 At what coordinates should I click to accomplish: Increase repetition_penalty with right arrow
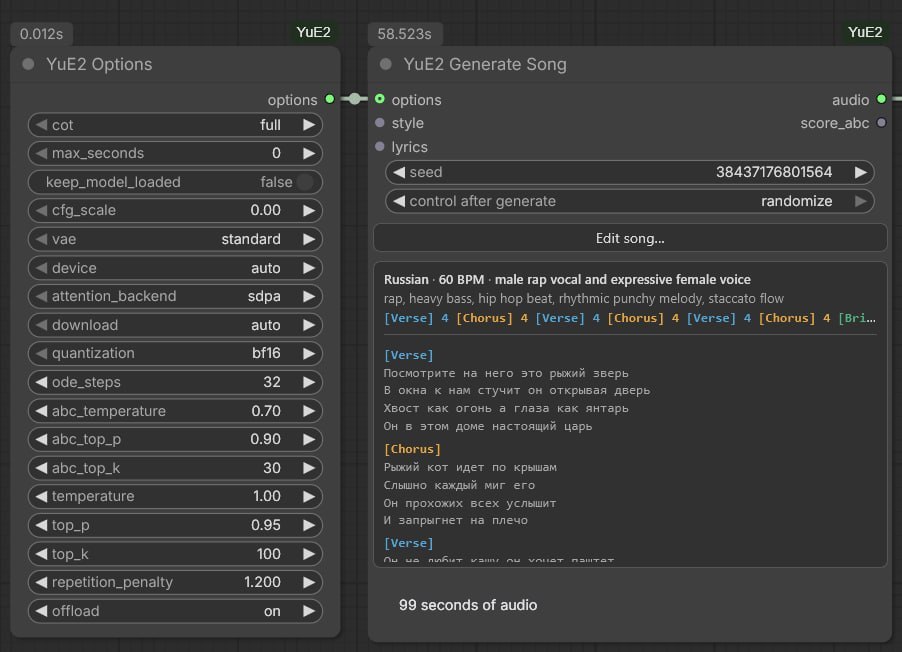click(x=309, y=582)
